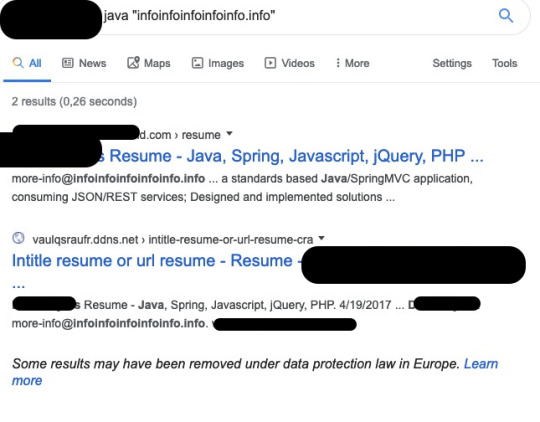Viewport: 540px width, 422px height.
Task: Open the Intitle resume or url resume result
Action: [x=152, y=261]
